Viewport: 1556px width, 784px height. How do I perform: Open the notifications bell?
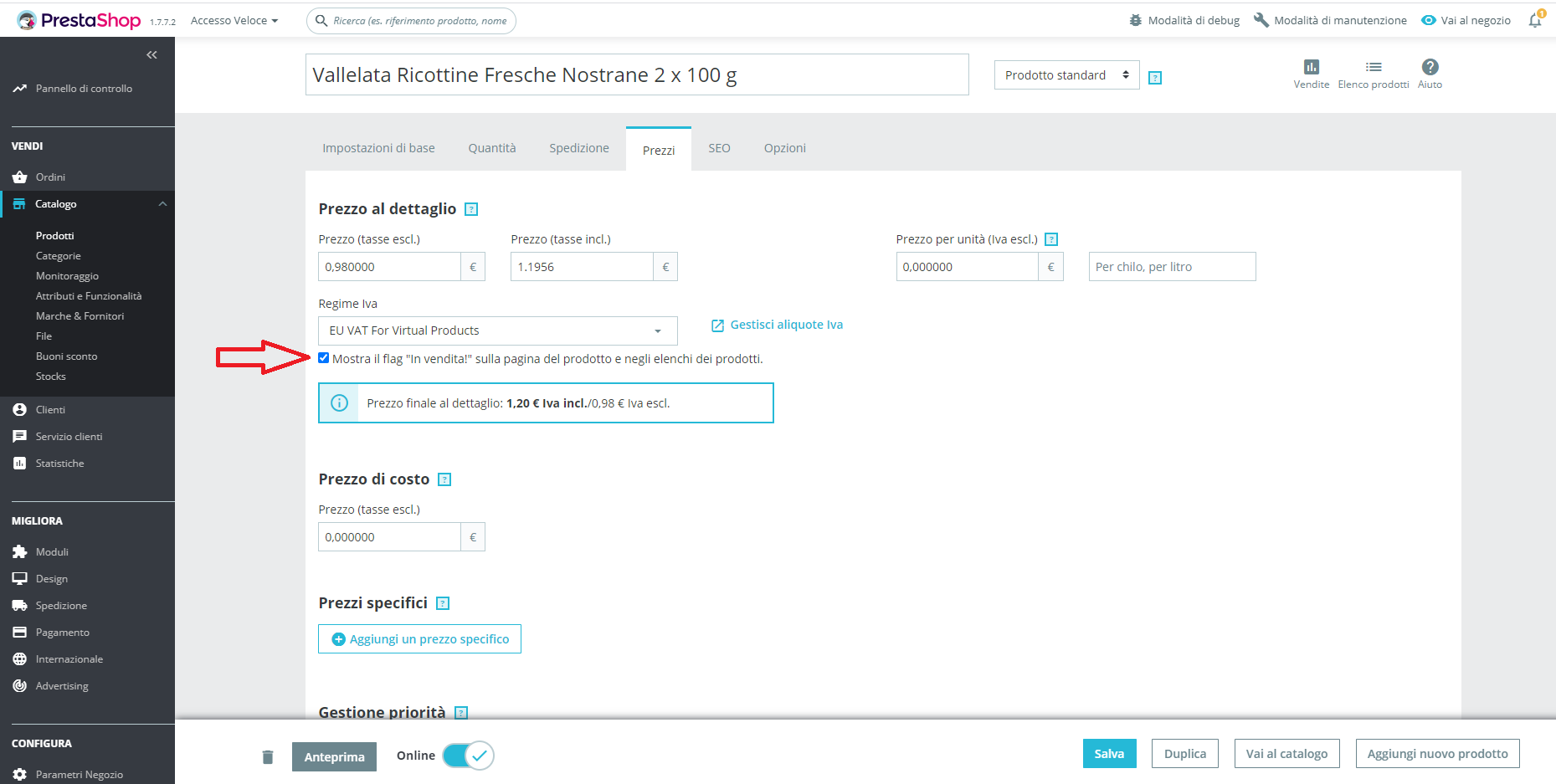1535,20
